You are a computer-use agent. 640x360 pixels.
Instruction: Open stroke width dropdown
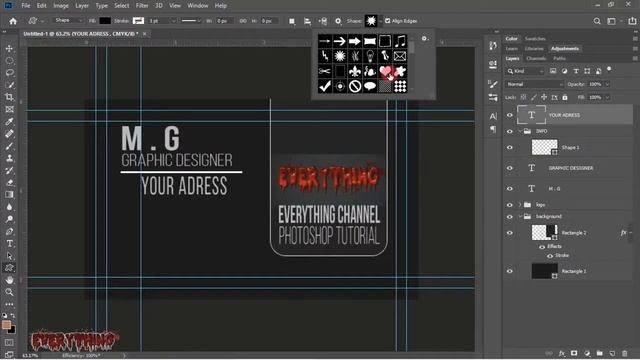point(173,21)
